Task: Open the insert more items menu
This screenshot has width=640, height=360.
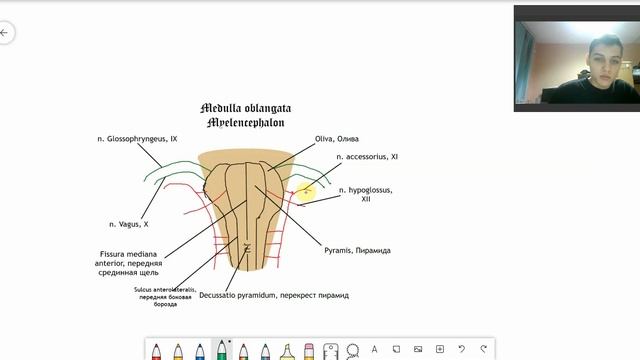Action: pos(440,349)
